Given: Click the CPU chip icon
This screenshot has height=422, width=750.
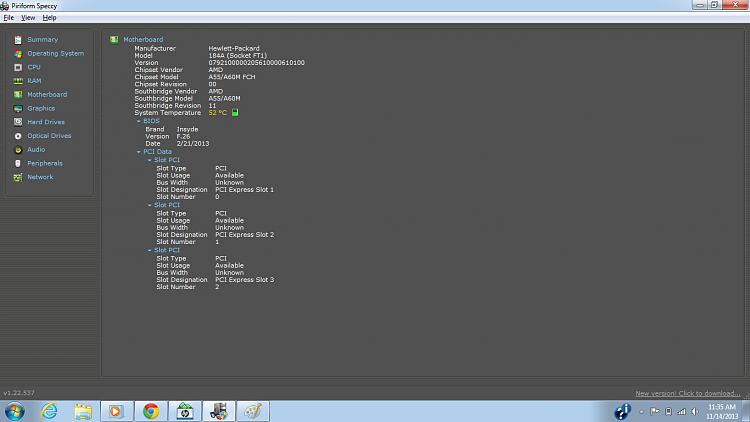Looking at the screenshot, I should pos(18,67).
